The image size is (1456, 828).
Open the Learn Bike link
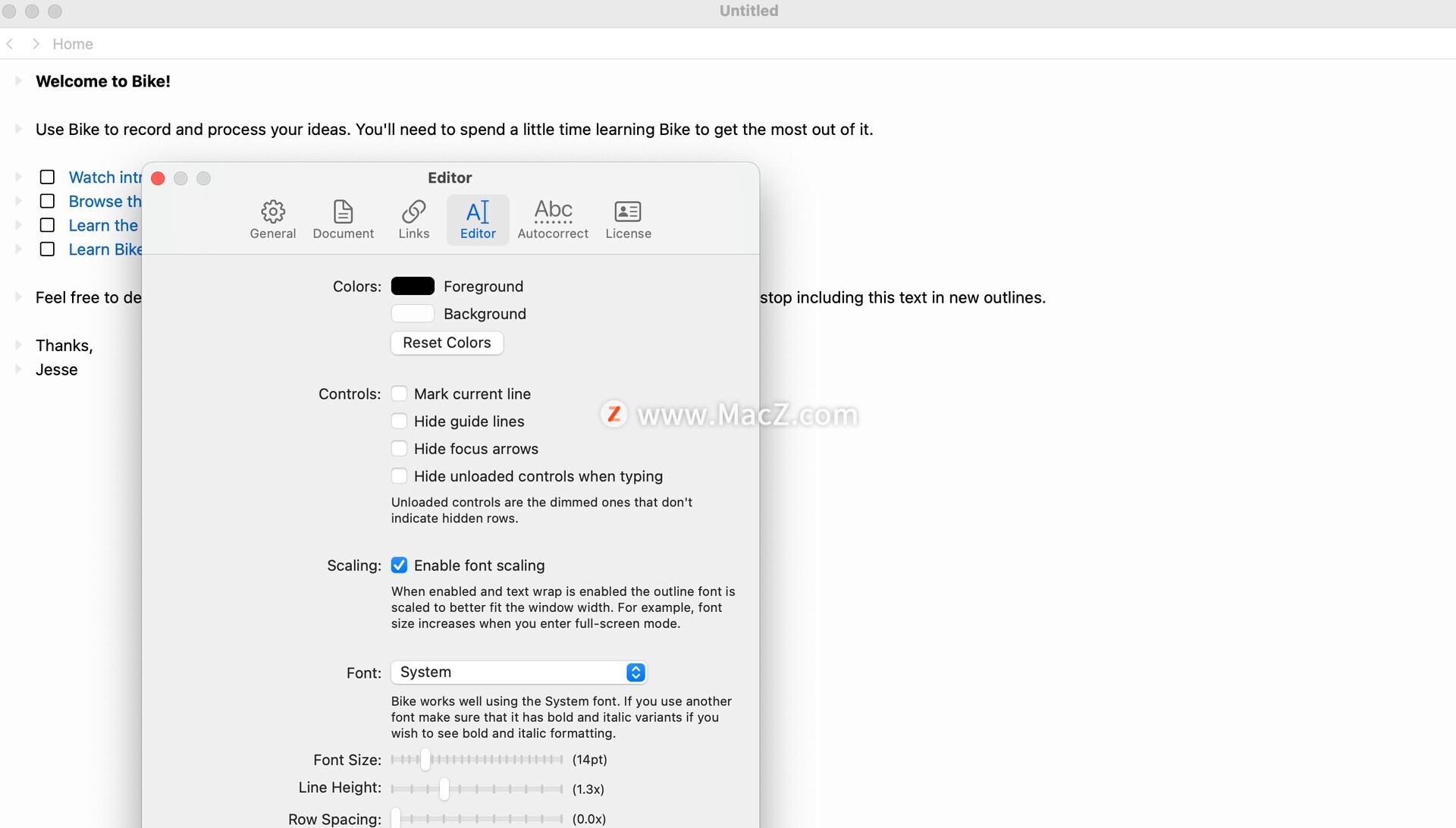[105, 250]
